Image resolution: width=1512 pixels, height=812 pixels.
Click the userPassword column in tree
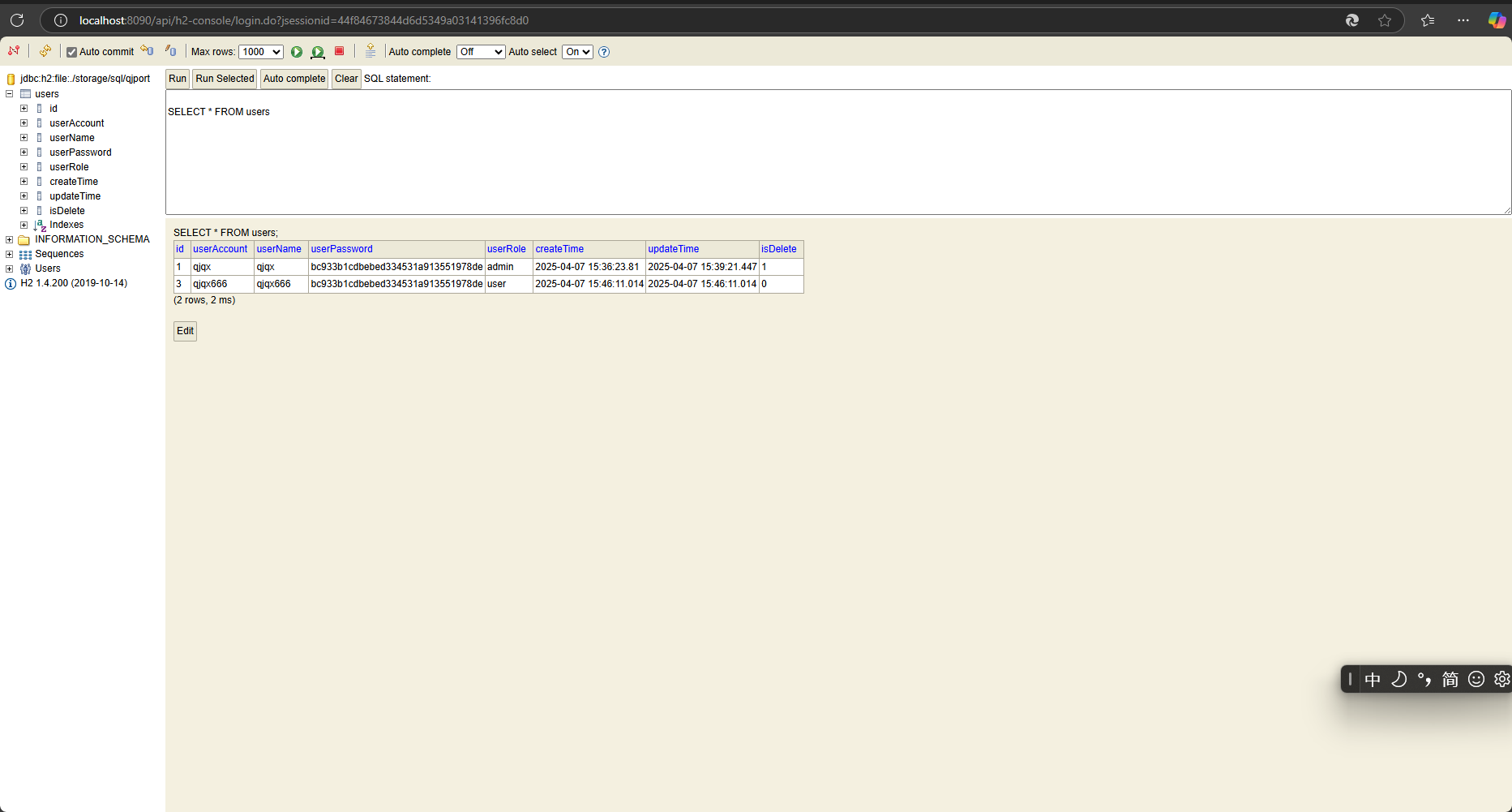click(80, 153)
